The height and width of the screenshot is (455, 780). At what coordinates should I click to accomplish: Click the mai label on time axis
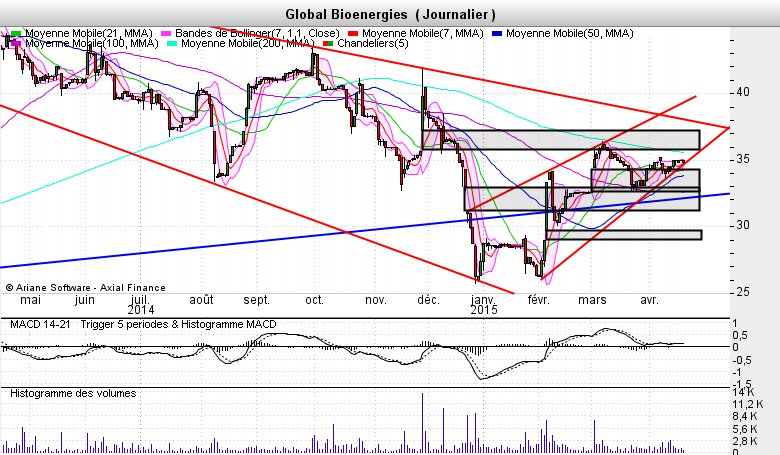click(30, 300)
